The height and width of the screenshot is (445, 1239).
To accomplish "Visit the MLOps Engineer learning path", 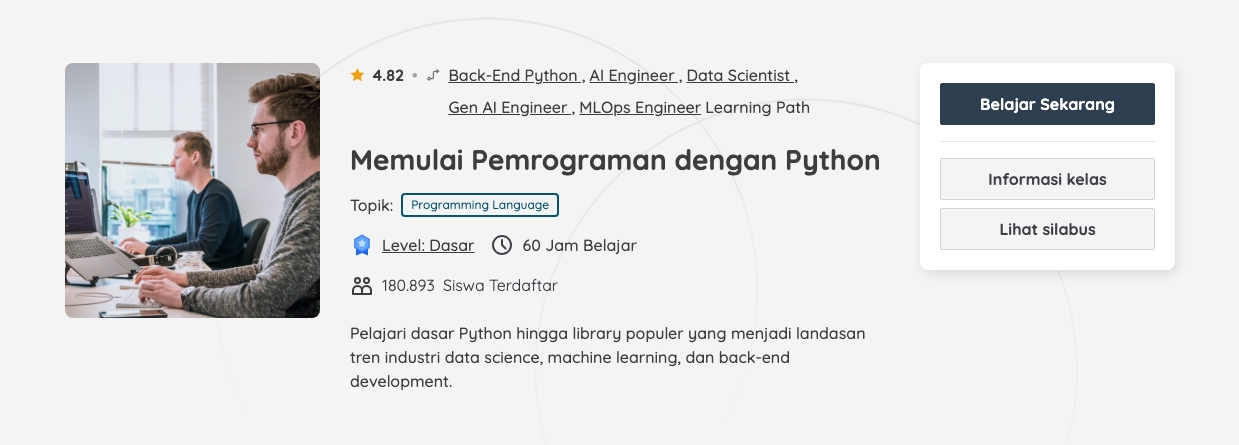I will (639, 107).
